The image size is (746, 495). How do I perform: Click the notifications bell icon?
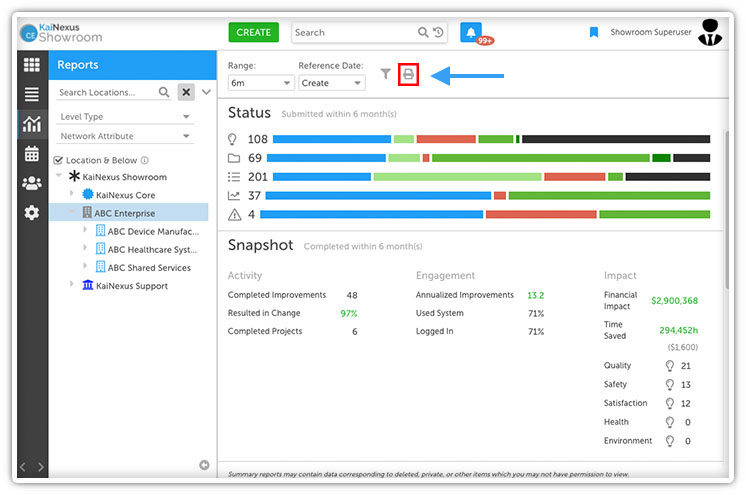tap(471, 32)
